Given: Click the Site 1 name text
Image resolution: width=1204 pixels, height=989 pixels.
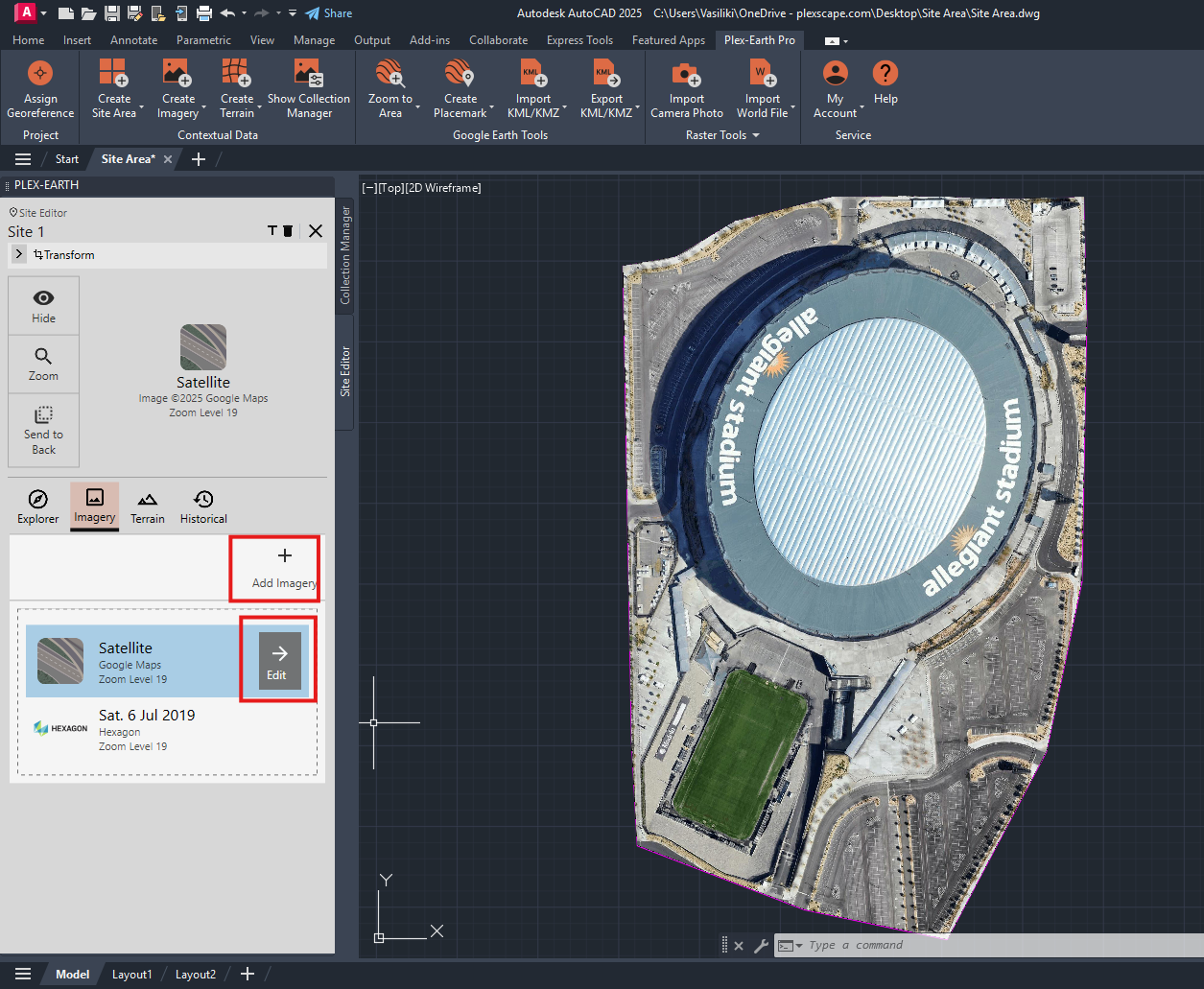Looking at the screenshot, I should pos(26,232).
